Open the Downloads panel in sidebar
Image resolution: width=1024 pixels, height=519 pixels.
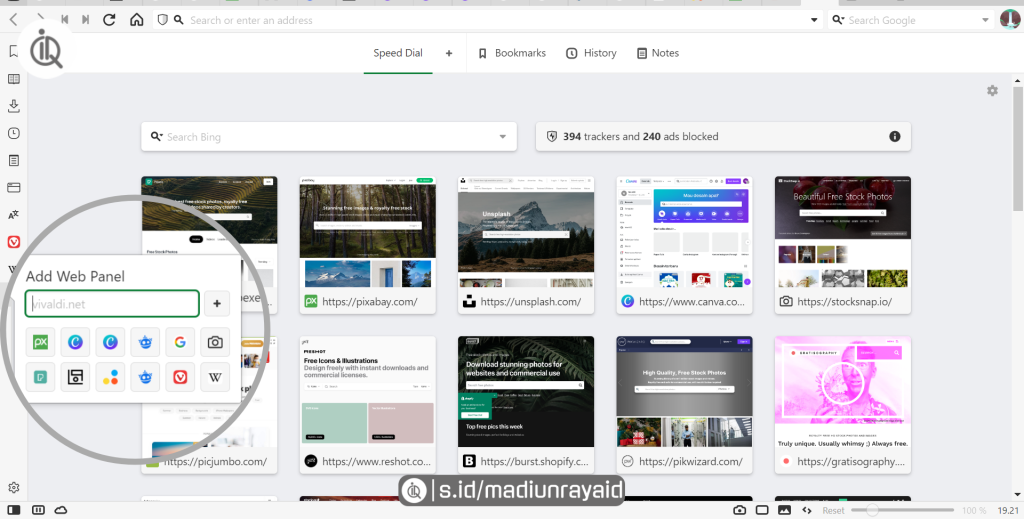pyautogui.click(x=14, y=106)
